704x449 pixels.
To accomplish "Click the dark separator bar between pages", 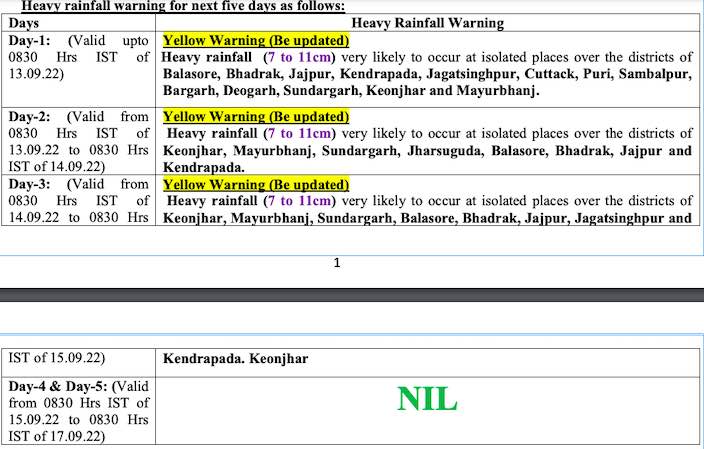I will coord(352,294).
